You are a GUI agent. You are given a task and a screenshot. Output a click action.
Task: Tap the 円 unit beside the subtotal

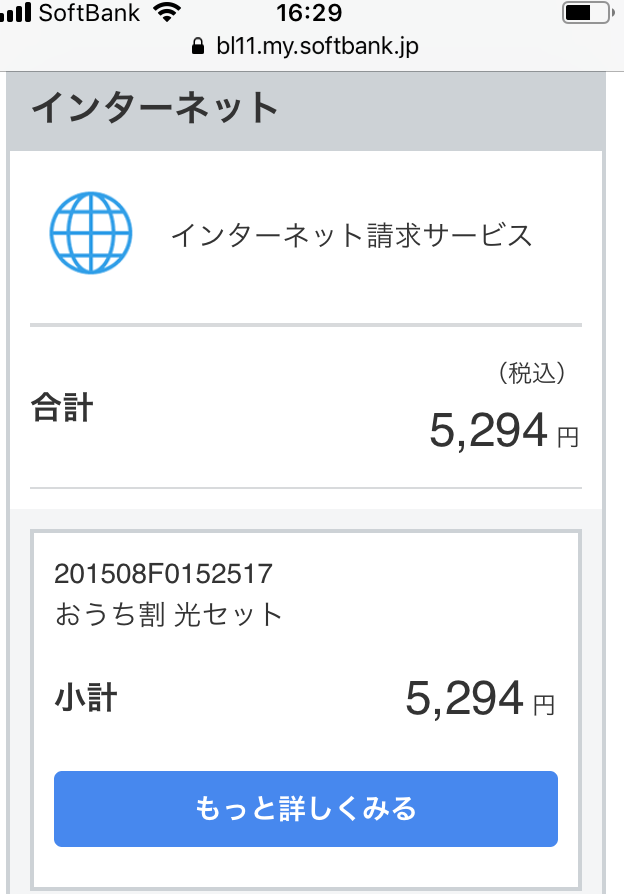[544, 705]
